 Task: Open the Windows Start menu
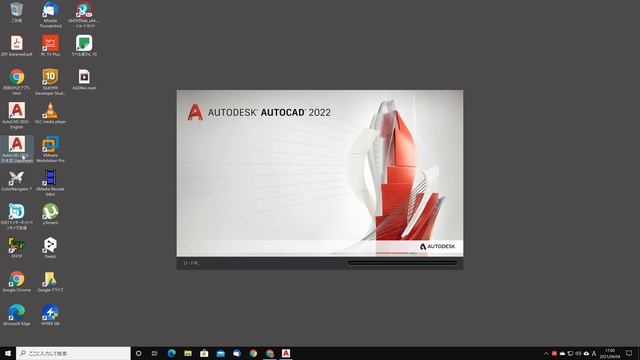pos(8,353)
